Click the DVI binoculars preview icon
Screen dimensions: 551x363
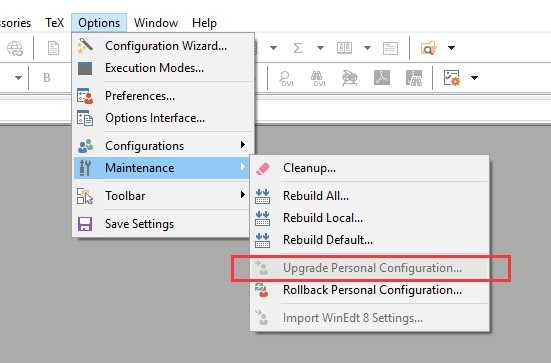318,78
